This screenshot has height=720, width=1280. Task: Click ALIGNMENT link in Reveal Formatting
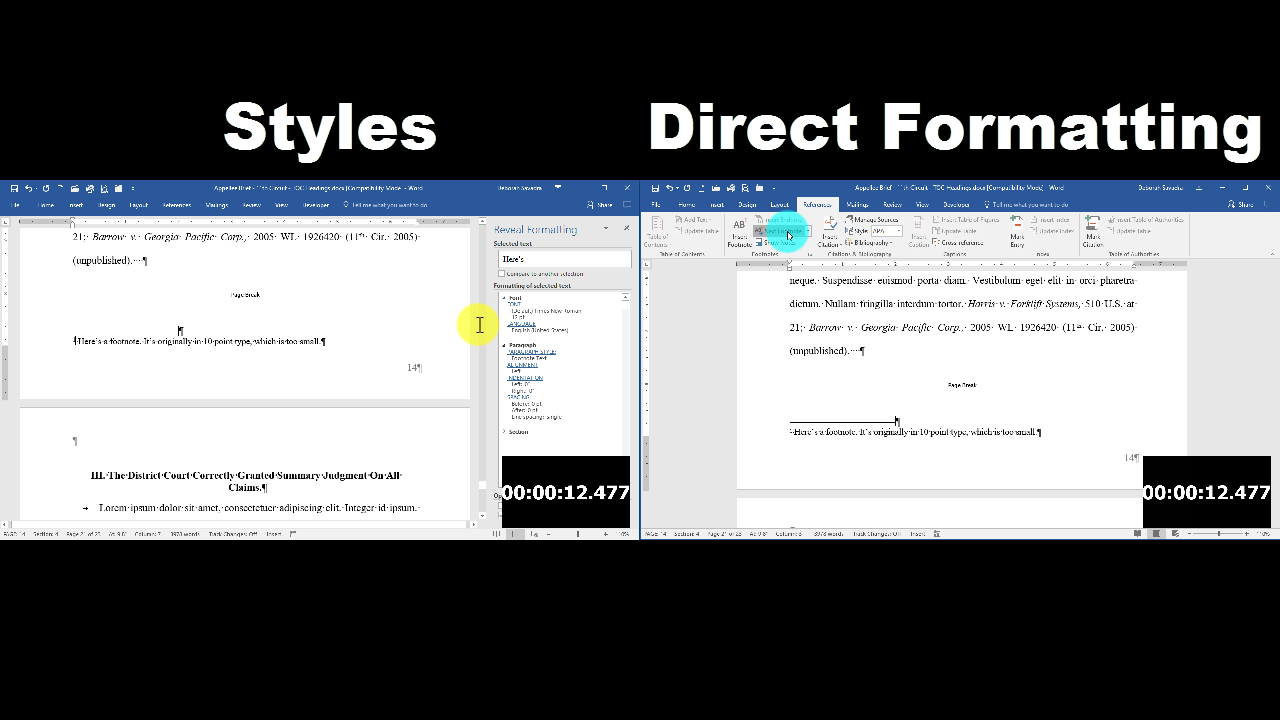522,365
